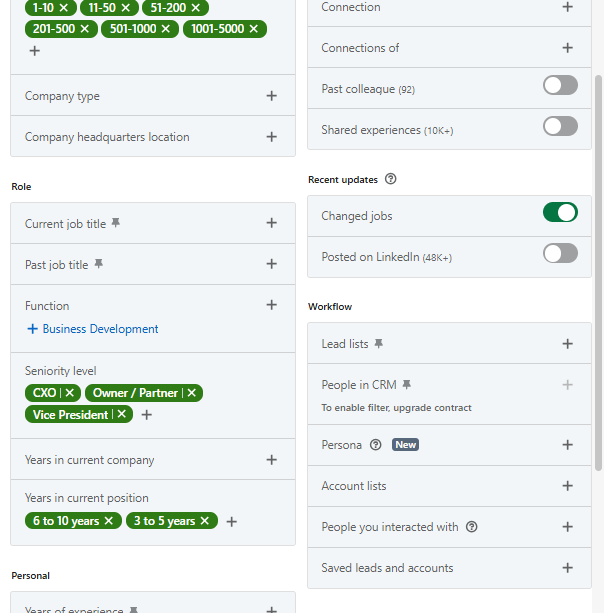Remove the Vice President seniority chip
The image size is (604, 613).
pyautogui.click(x=122, y=414)
